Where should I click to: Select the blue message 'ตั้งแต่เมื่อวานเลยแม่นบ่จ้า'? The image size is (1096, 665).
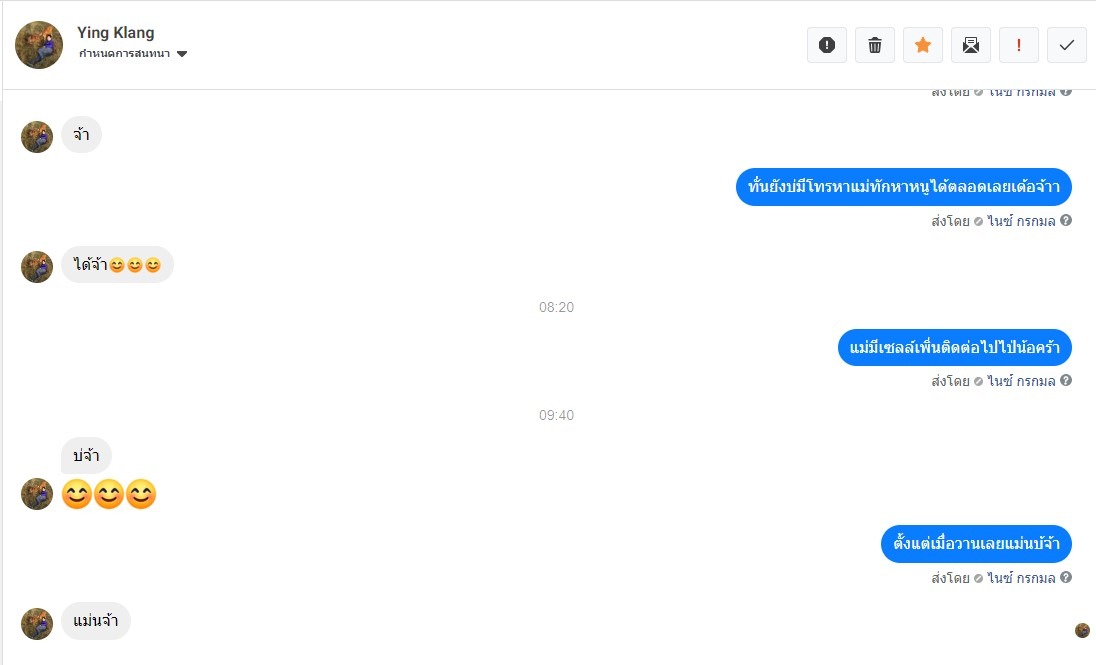[x=976, y=544]
